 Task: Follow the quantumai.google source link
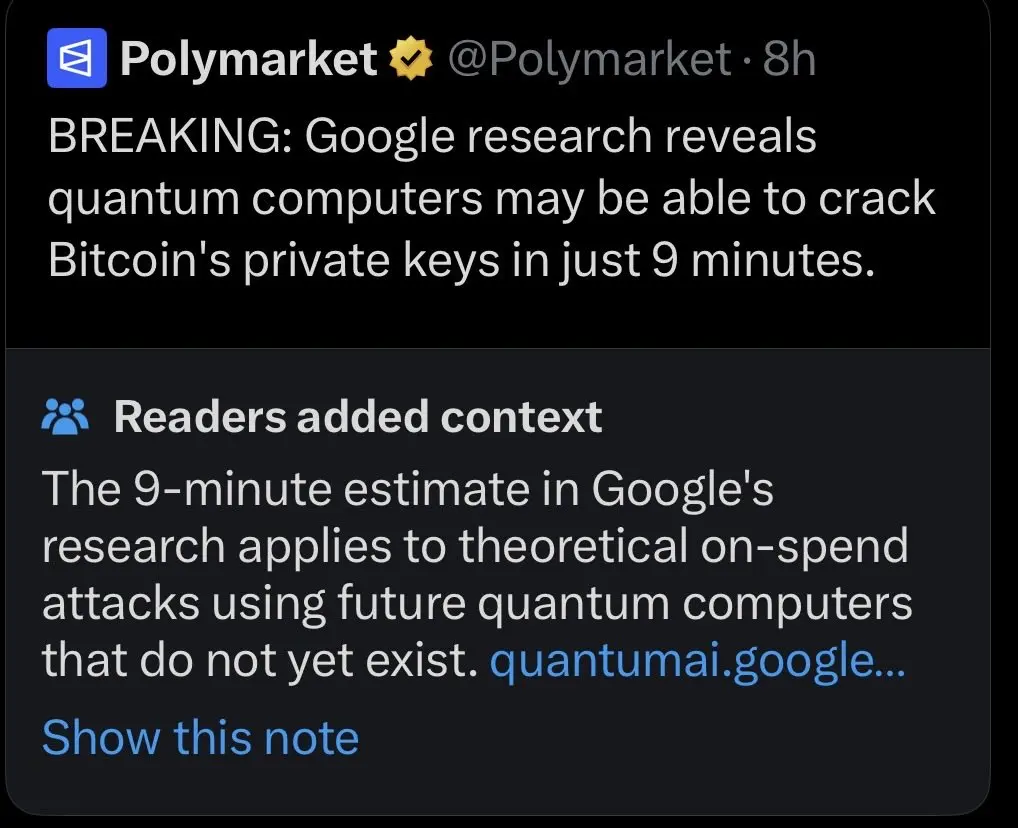click(x=697, y=661)
